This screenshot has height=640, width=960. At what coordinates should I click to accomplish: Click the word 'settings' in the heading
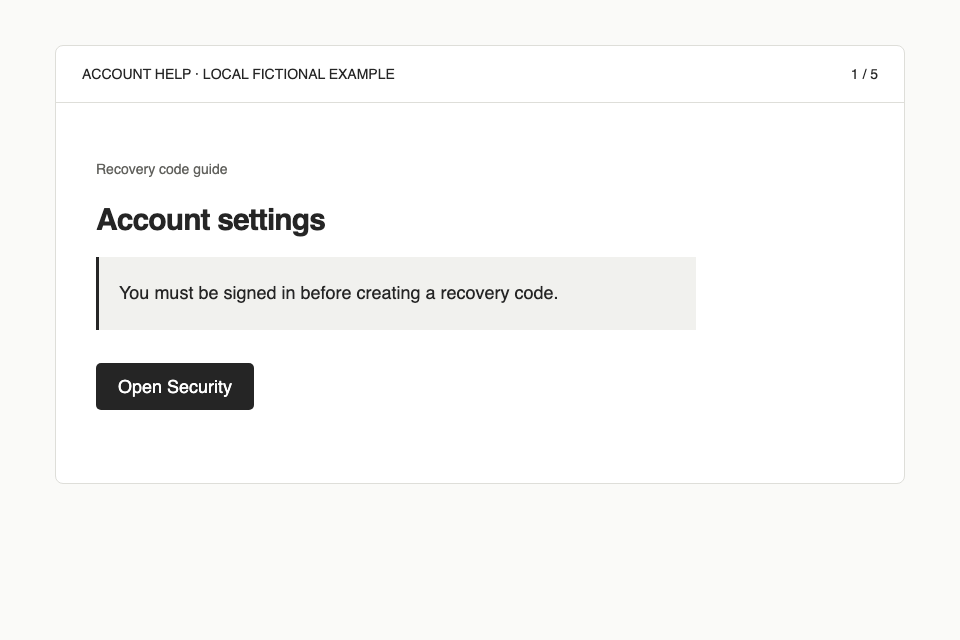(x=271, y=219)
